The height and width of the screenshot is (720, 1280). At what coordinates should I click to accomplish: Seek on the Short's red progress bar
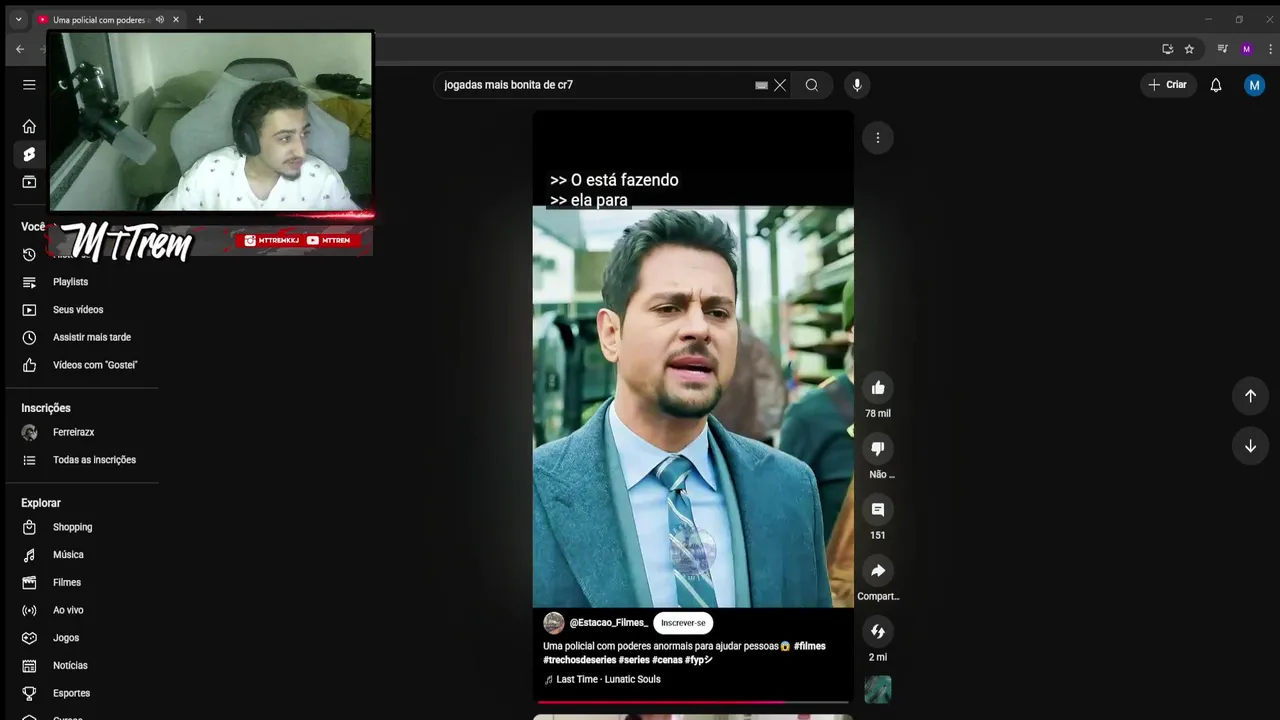[x=693, y=702]
